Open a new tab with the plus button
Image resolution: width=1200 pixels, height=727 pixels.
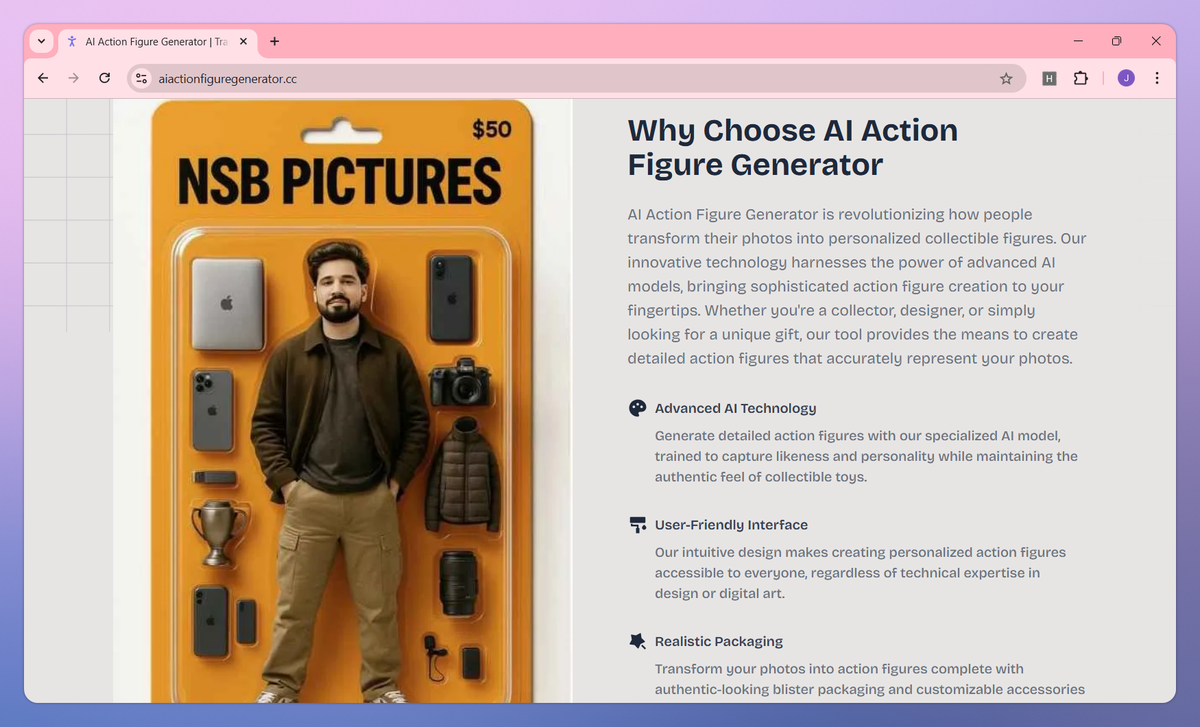[x=274, y=41]
